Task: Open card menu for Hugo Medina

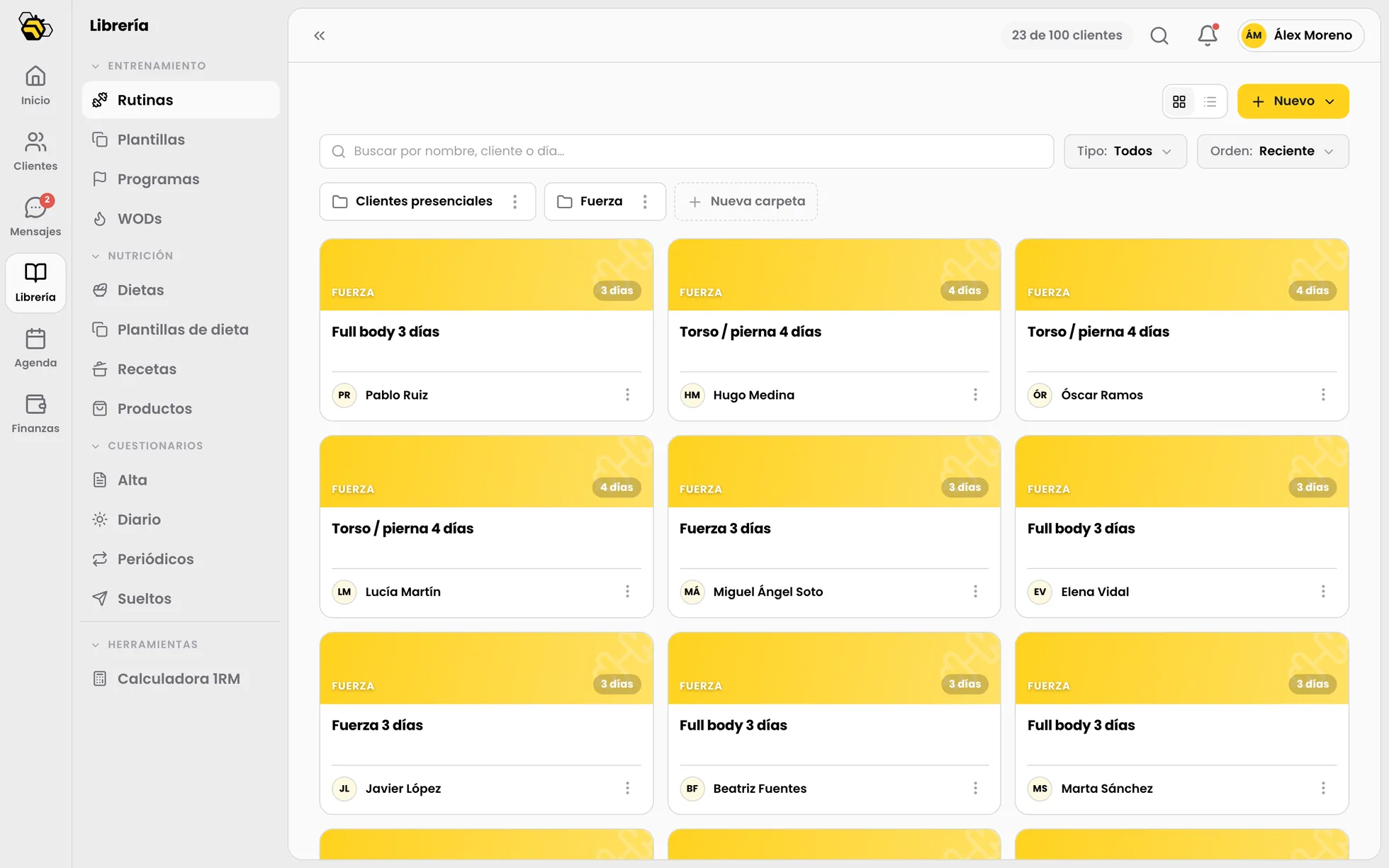Action: pyautogui.click(x=975, y=395)
